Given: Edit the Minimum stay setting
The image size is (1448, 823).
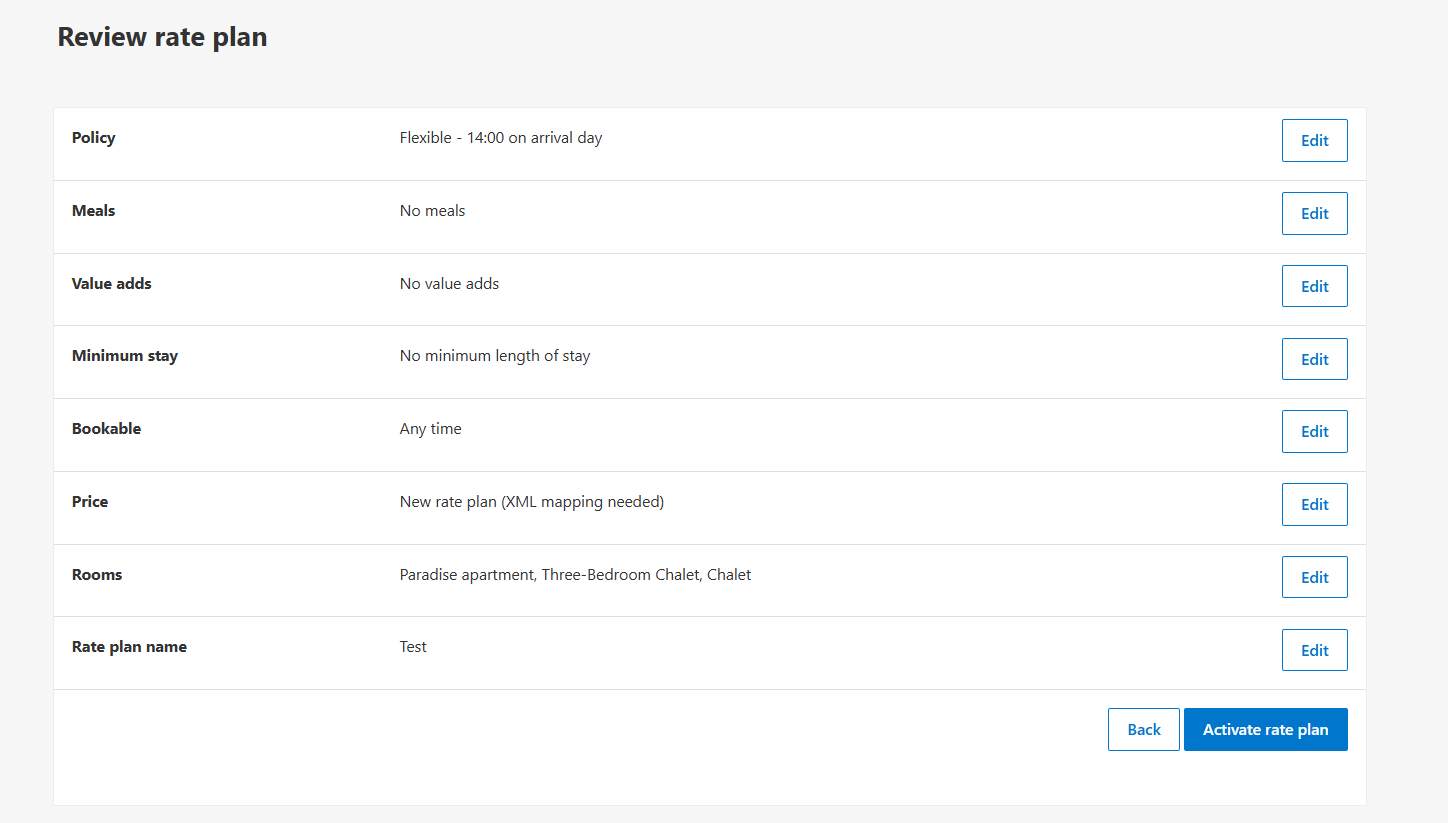Looking at the screenshot, I should click(1314, 359).
